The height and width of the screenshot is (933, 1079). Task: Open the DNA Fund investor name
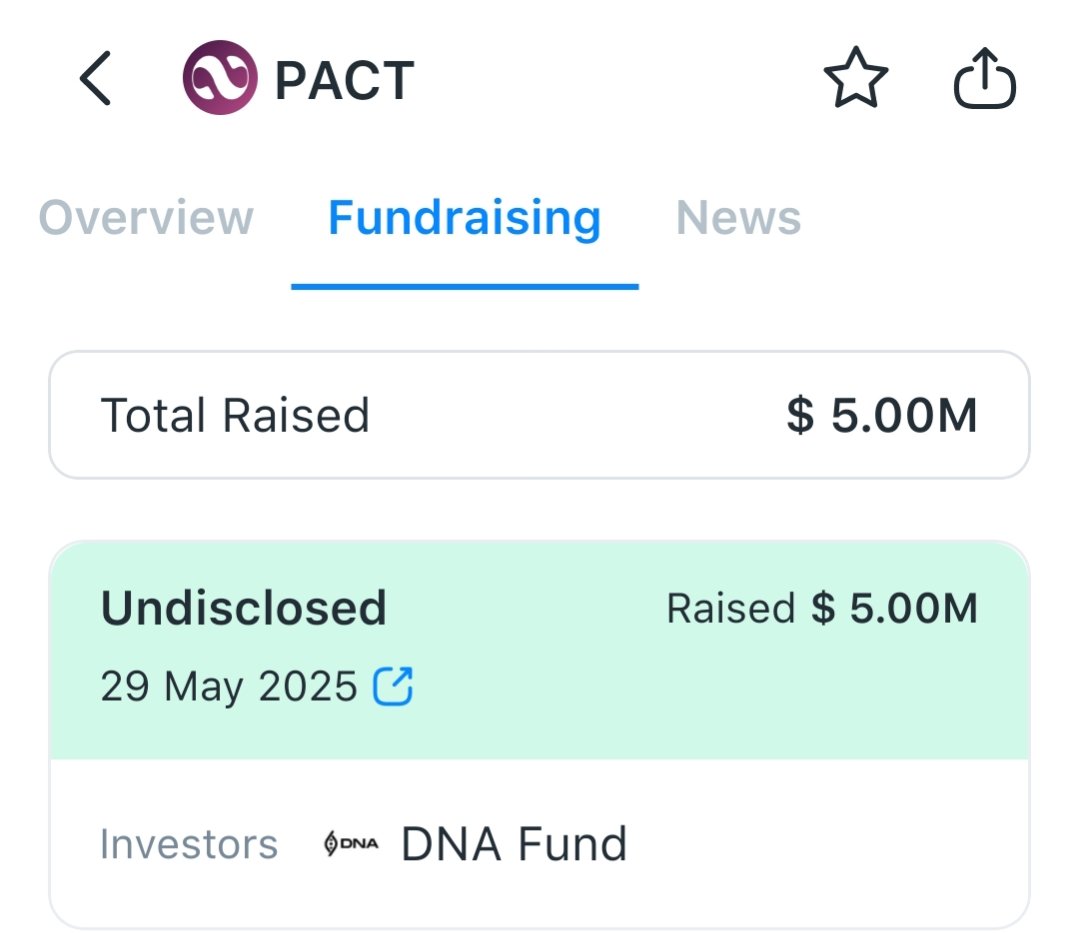pos(514,845)
